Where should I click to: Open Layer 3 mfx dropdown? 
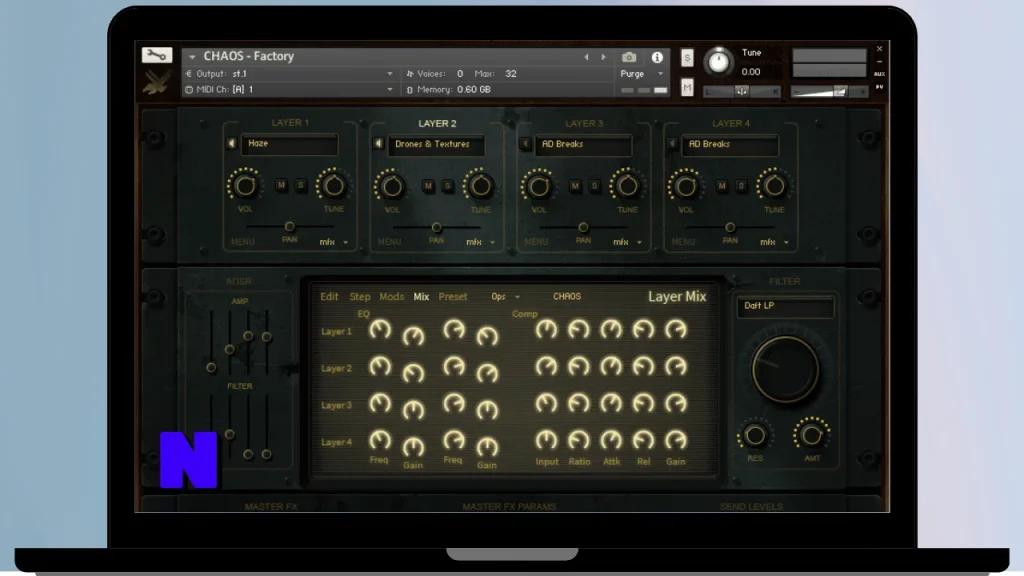point(627,242)
